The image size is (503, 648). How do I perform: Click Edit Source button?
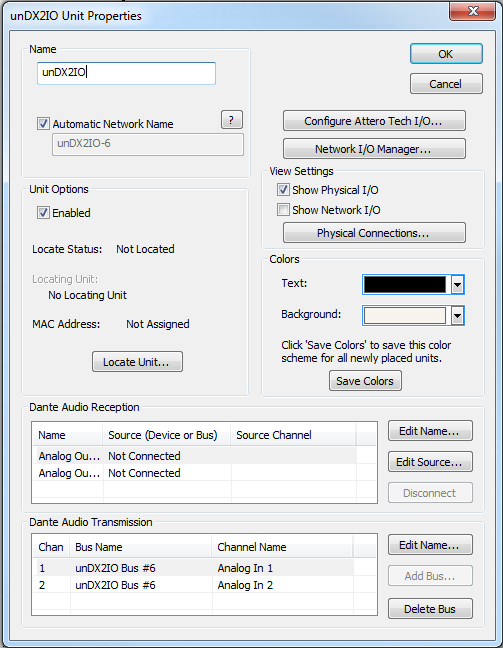pyautogui.click(x=430, y=462)
